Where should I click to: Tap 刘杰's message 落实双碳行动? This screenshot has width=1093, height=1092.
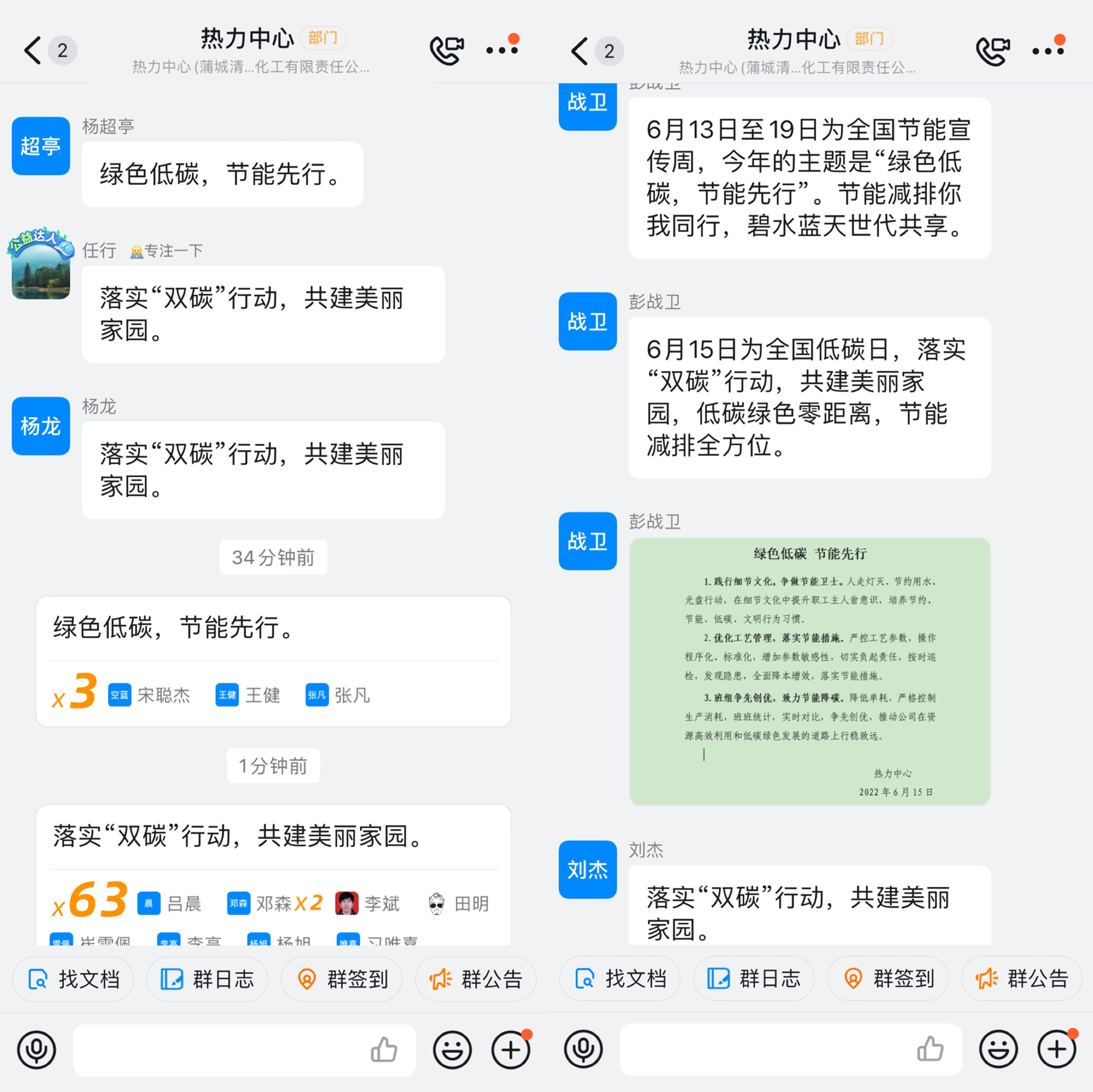pos(810,905)
